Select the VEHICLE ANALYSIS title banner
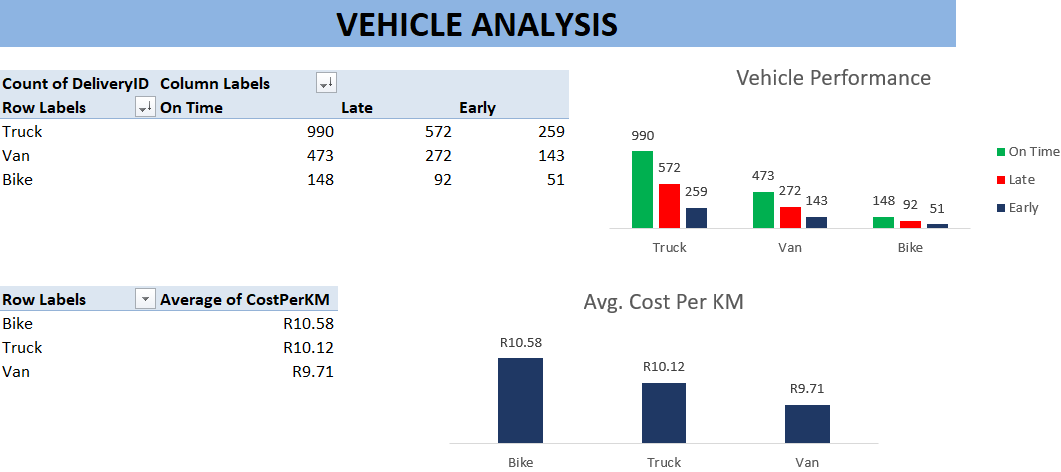1061x472 pixels. [x=477, y=24]
